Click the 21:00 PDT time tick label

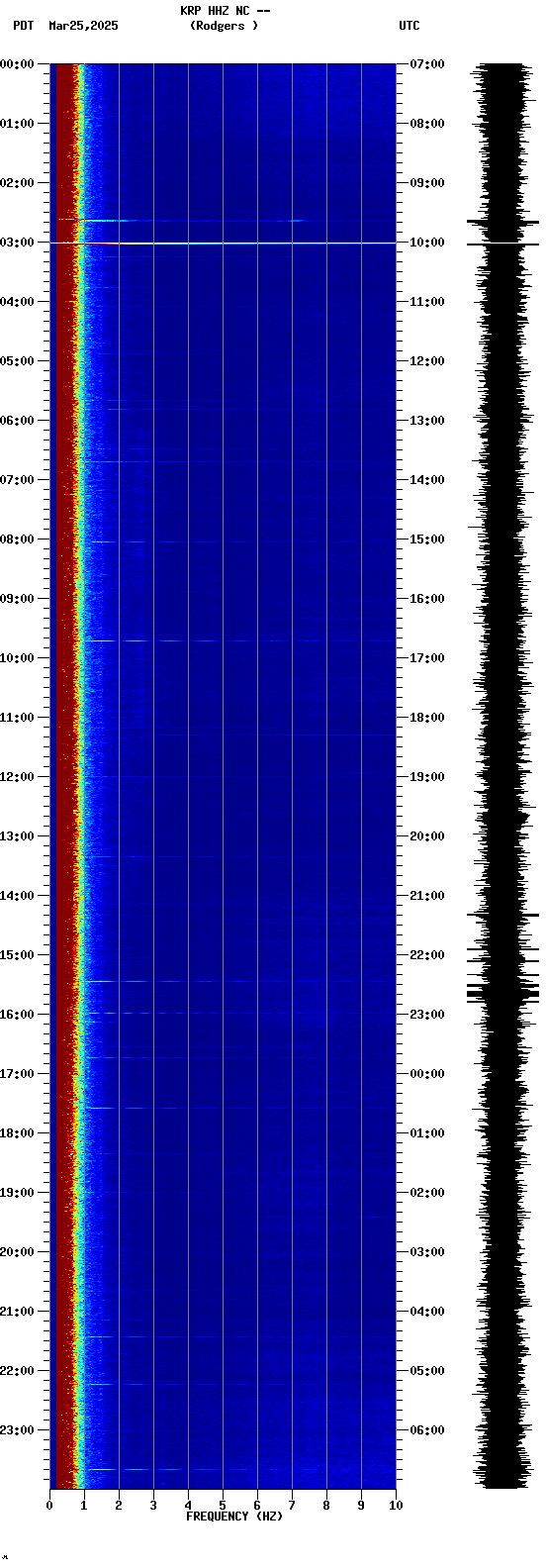pos(17,1312)
